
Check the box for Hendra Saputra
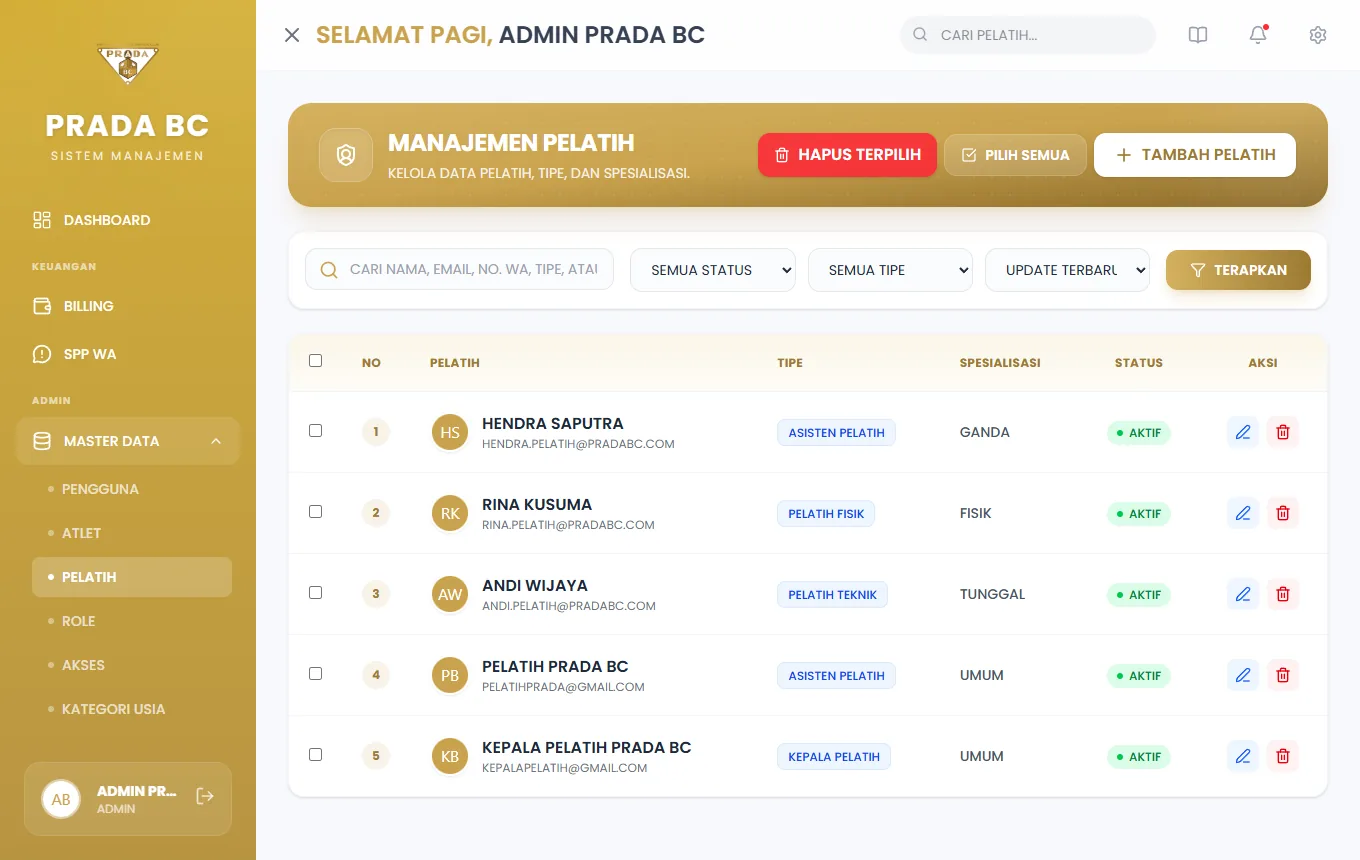pos(316,431)
